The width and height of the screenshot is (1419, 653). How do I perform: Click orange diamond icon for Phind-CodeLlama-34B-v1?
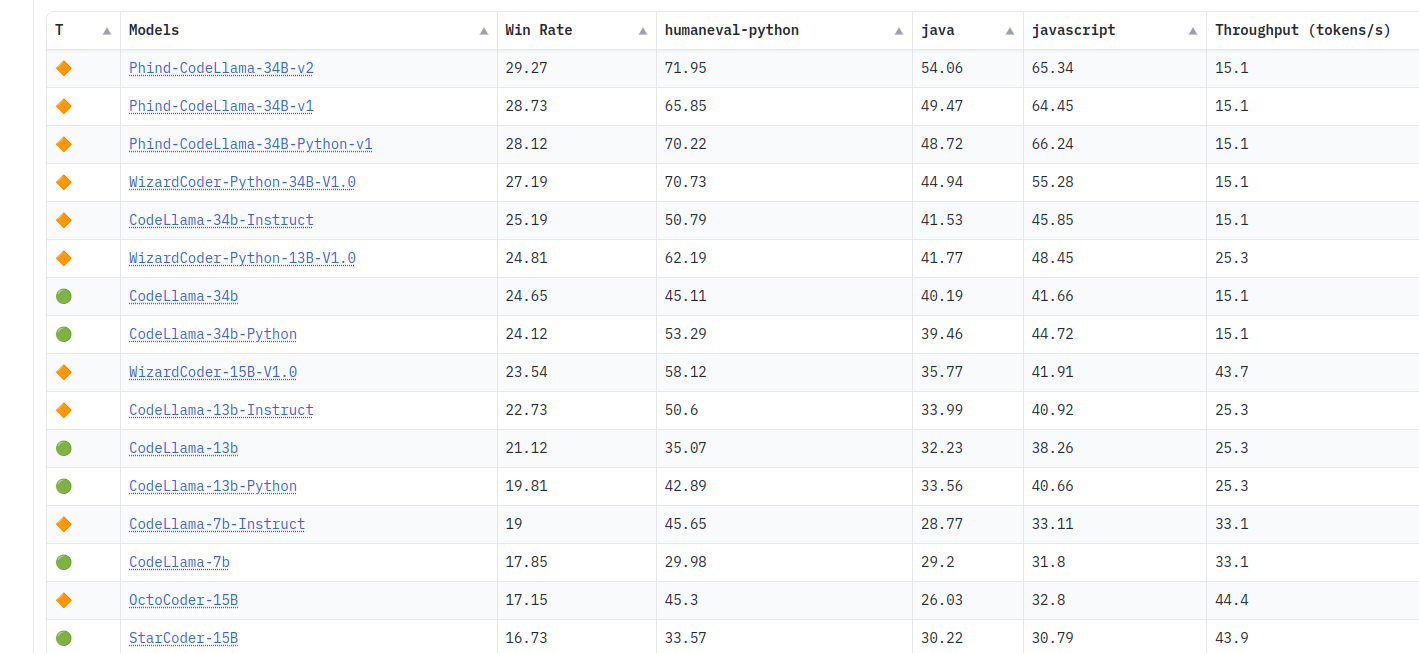pos(64,106)
